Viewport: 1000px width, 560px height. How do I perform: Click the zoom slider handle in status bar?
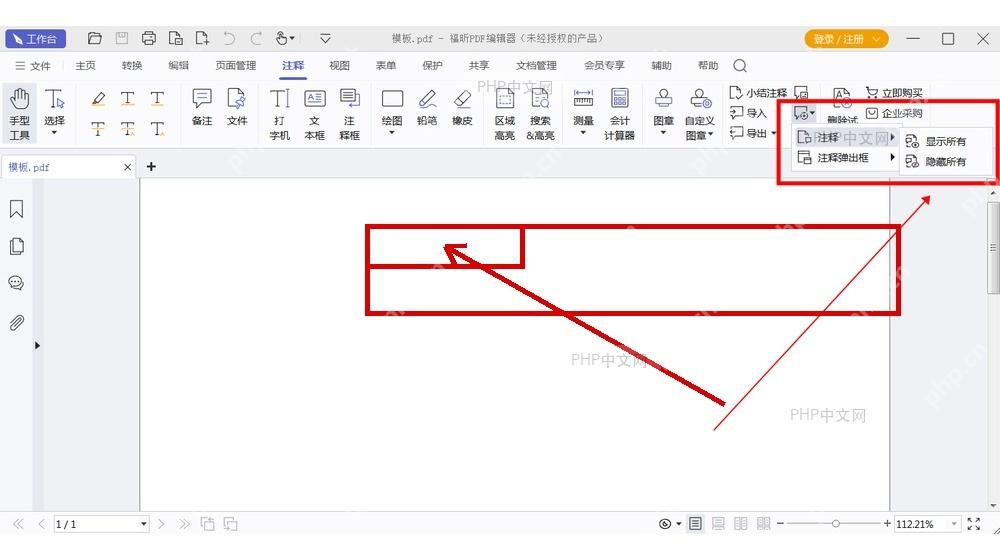click(835, 524)
